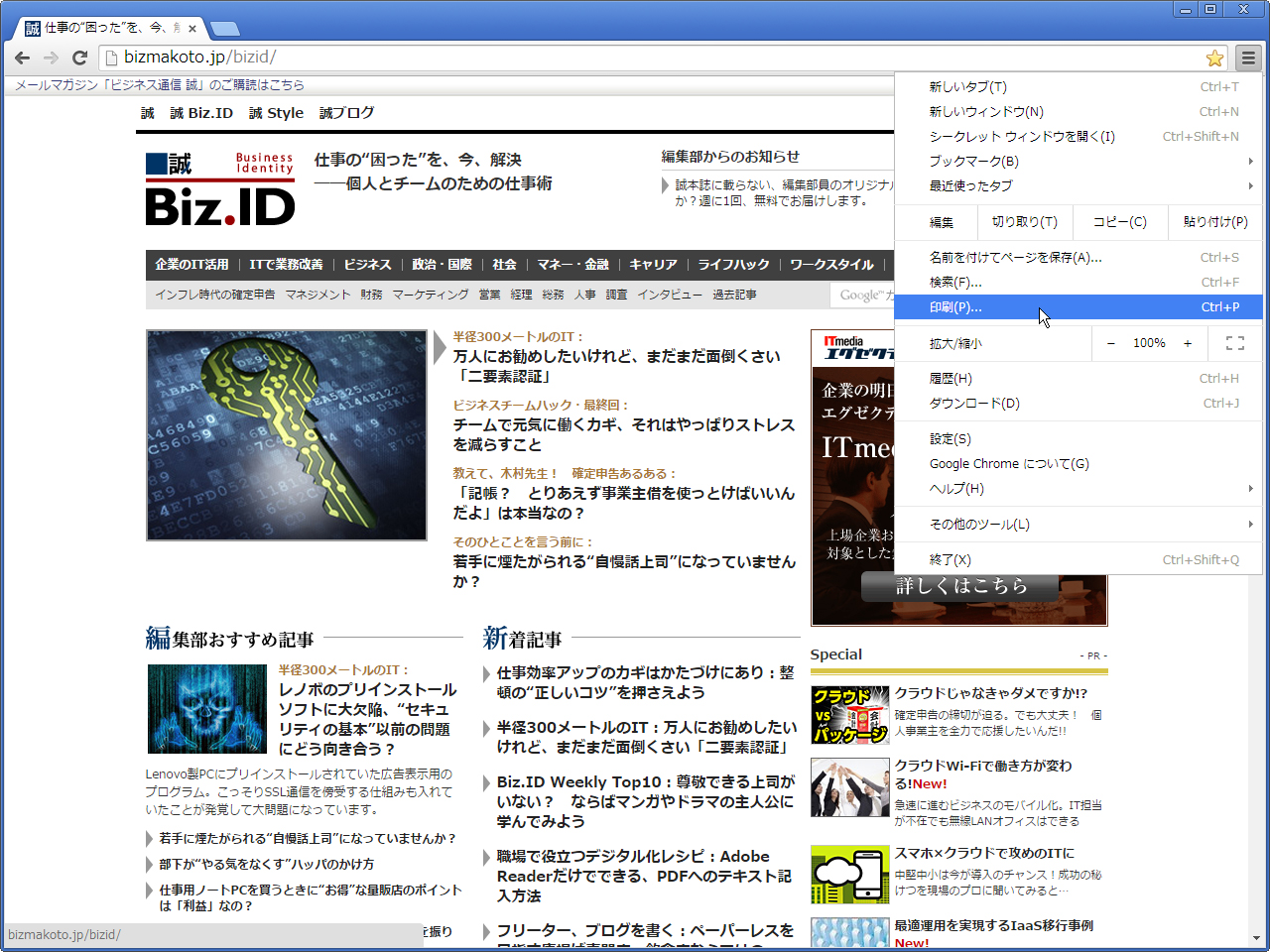Expand the その他のツール(L) submenu

pyautogui.click(x=1079, y=525)
